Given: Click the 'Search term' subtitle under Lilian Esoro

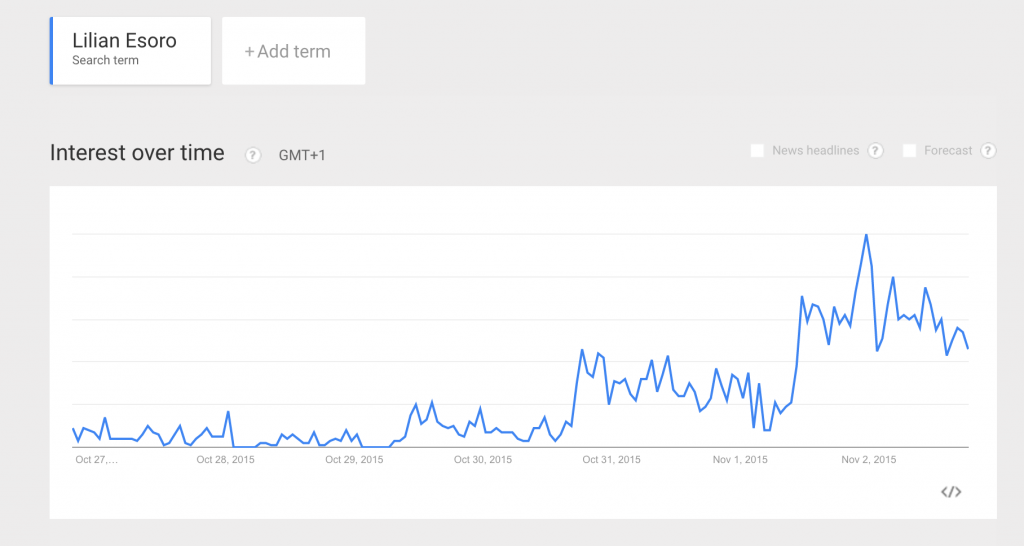Looking at the screenshot, I should [105, 61].
